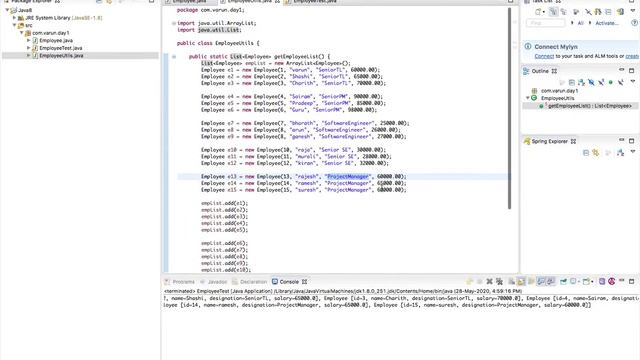Viewport: 640px width, 360px height.
Task: Click Remove All Terminated Launches double-X icon
Action: click(x=499, y=281)
